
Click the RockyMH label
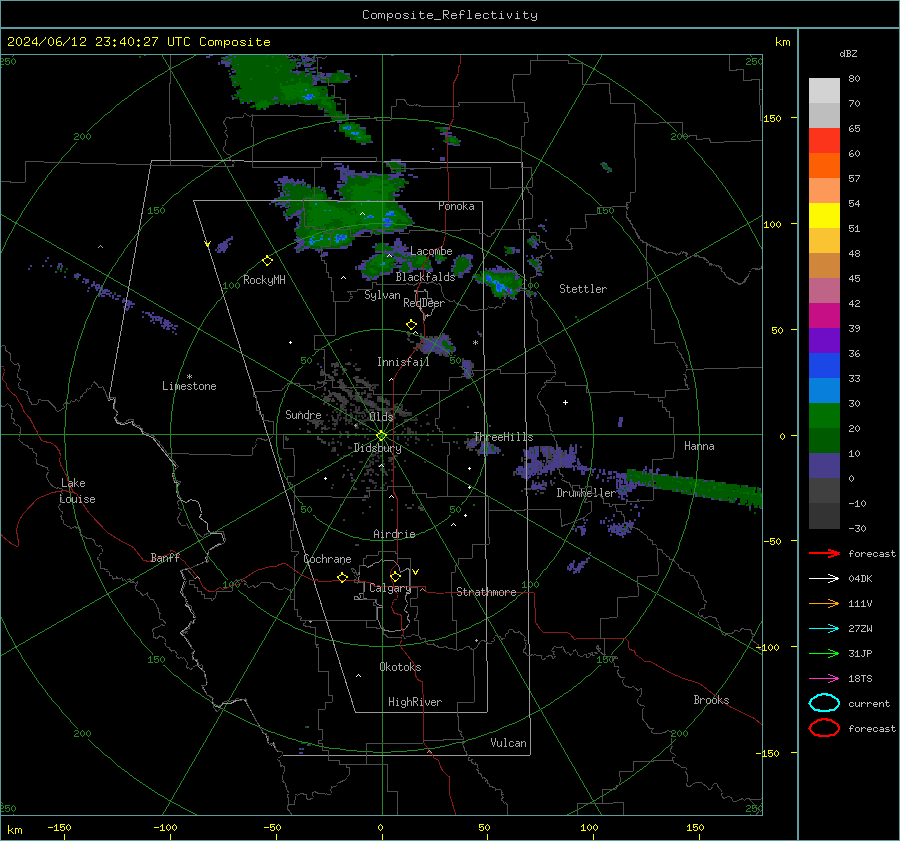(264, 280)
